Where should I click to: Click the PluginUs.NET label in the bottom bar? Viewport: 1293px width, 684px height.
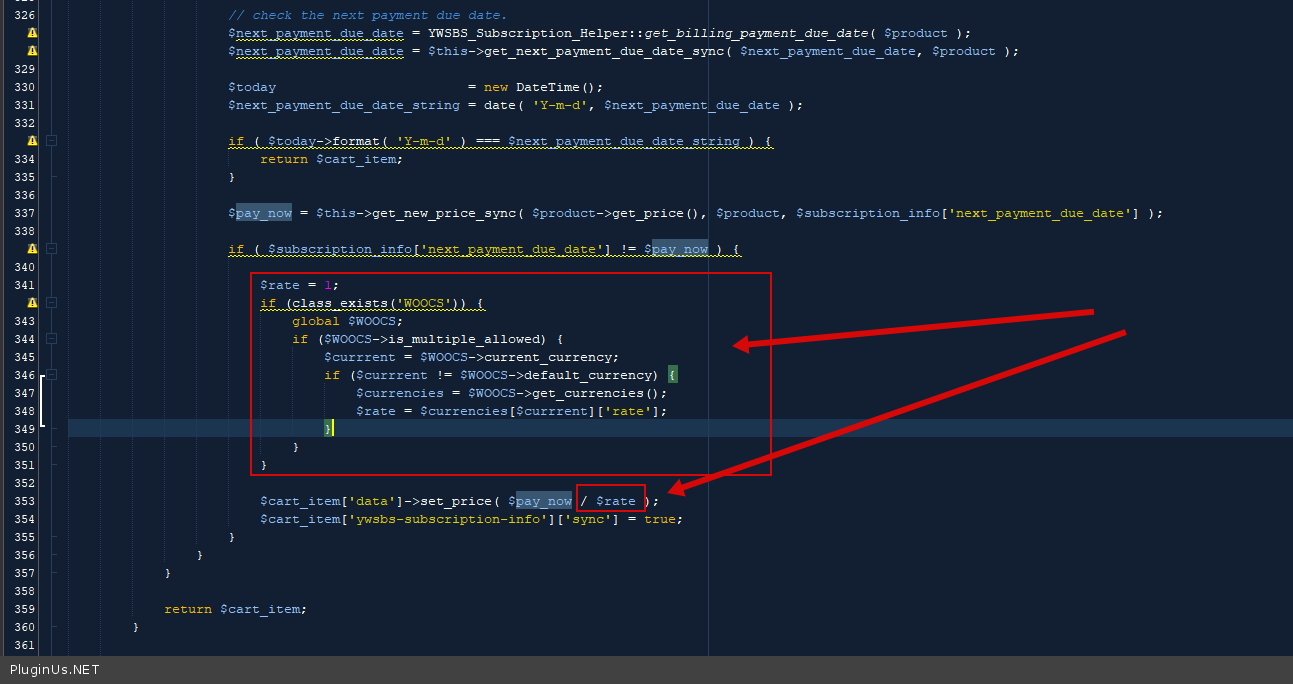(x=54, y=670)
